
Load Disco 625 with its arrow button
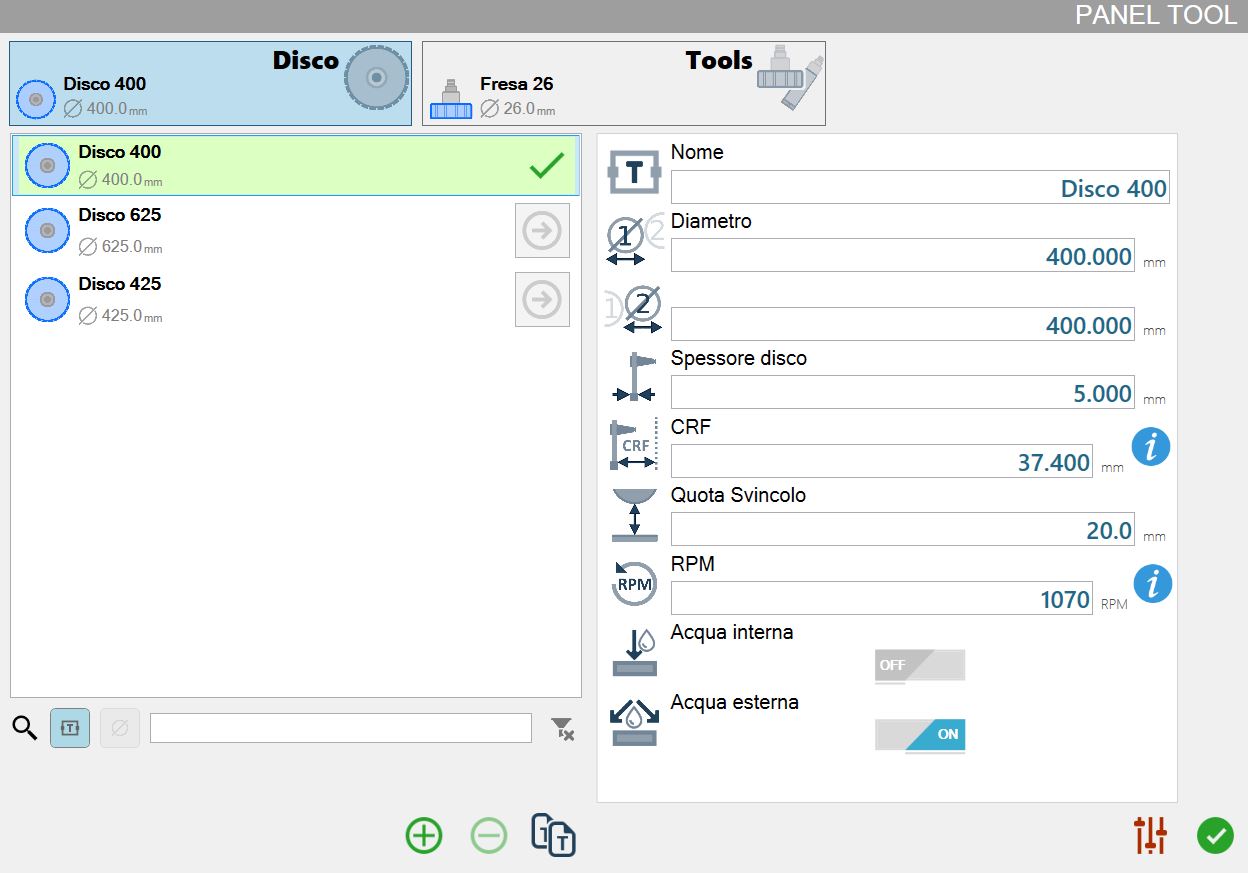(x=542, y=231)
